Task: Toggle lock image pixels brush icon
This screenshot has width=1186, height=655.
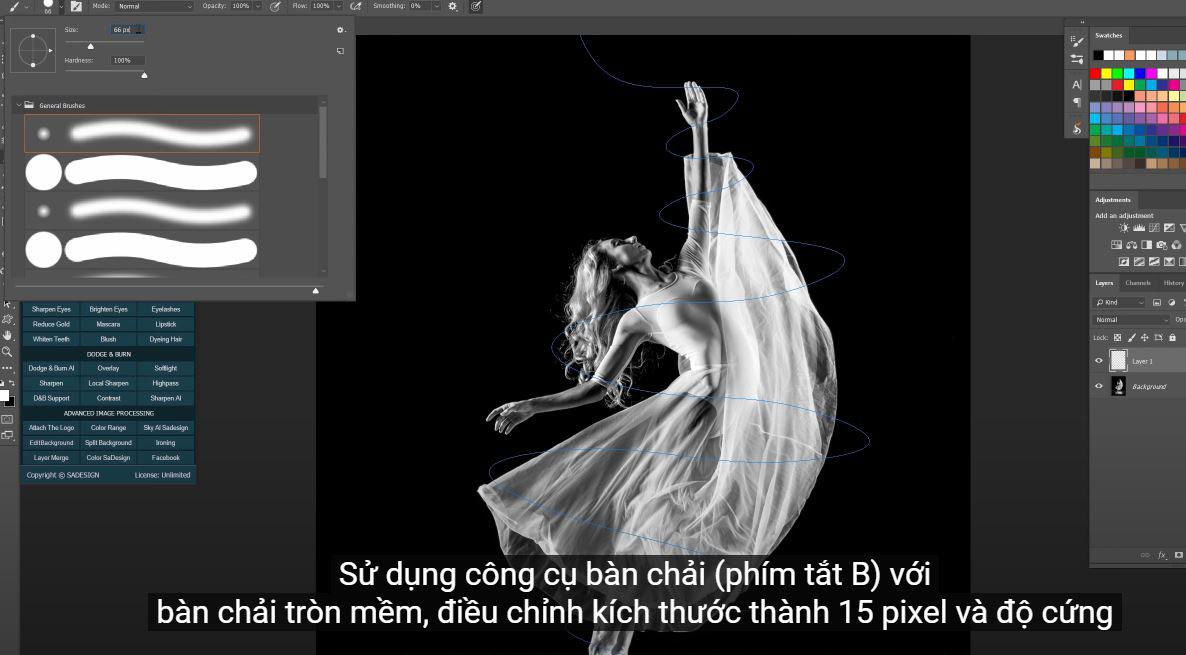Action: tap(1132, 337)
